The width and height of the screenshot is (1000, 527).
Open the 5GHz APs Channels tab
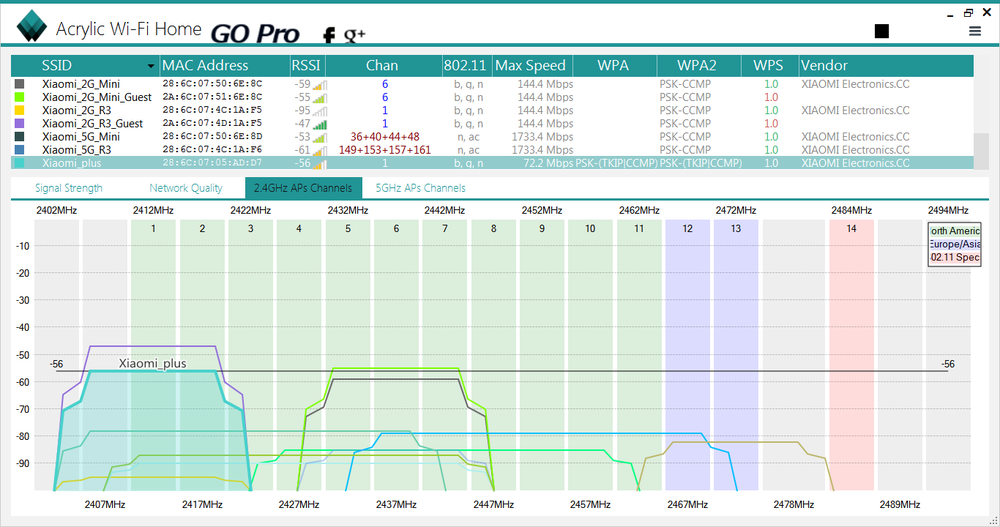[420, 187]
